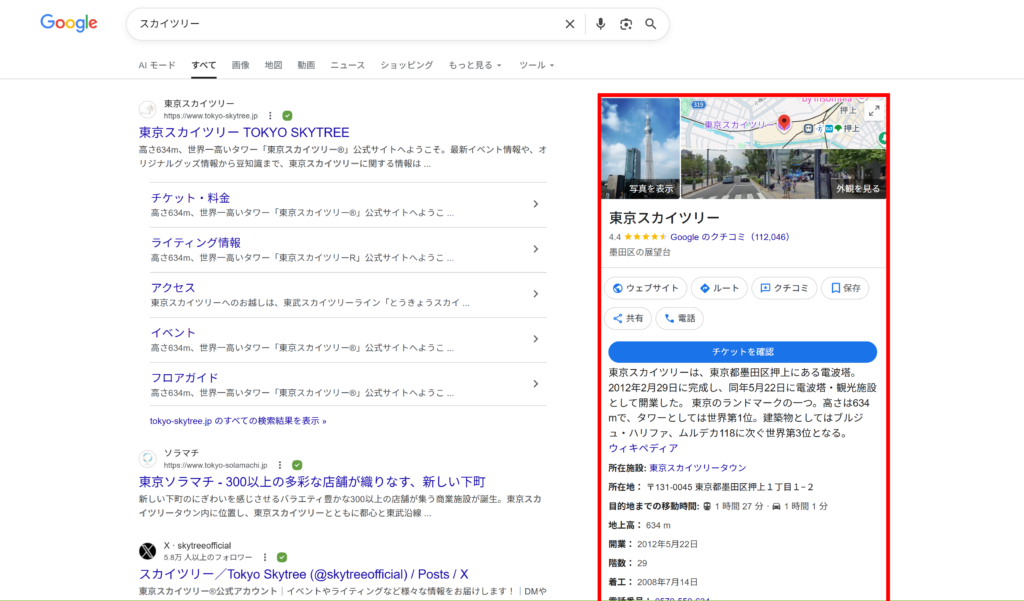Click the チケットを確認 button
Image resolution: width=1024 pixels, height=601 pixels.
(742, 352)
